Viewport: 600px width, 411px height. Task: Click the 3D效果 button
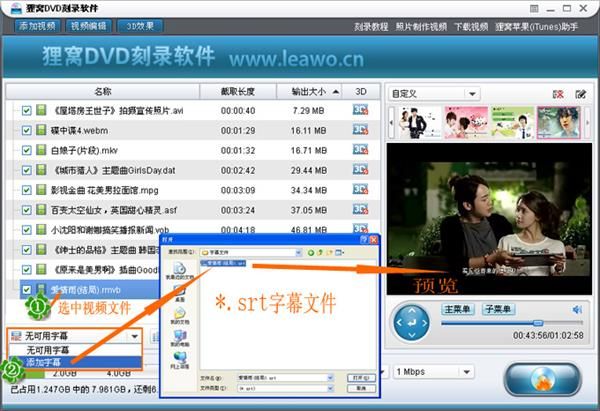pos(140,26)
